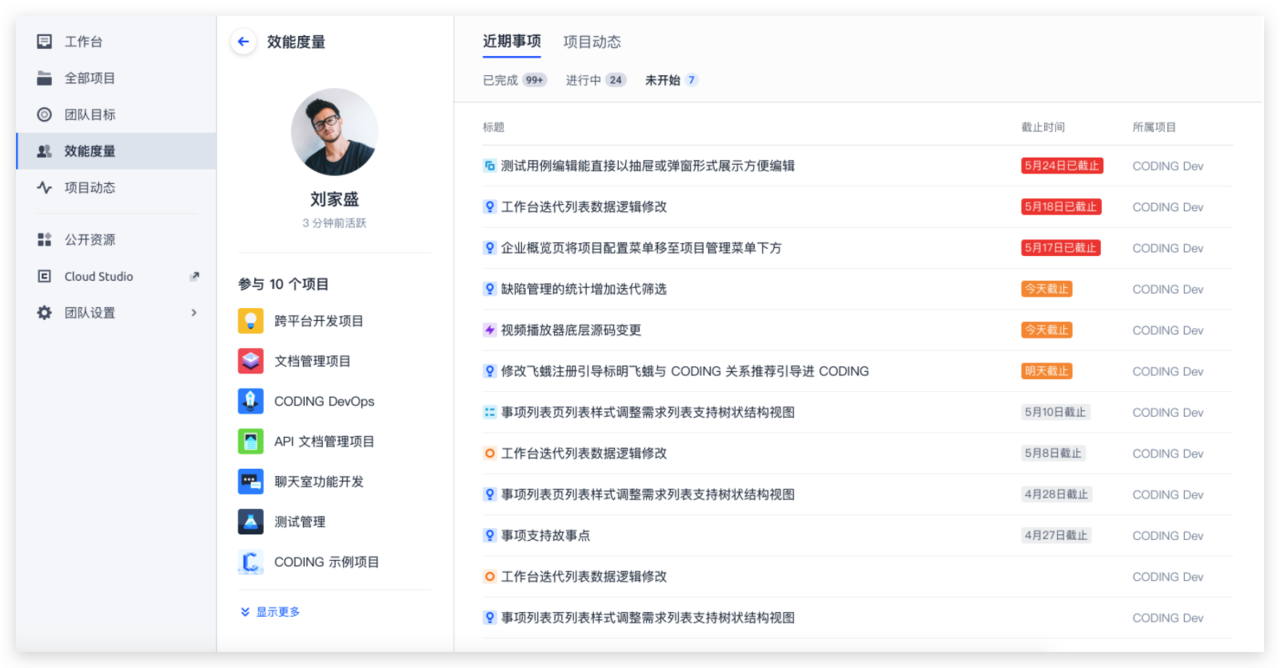Open item 视频播放器底层源码变更
This screenshot has height=668, width=1280.
pos(571,330)
